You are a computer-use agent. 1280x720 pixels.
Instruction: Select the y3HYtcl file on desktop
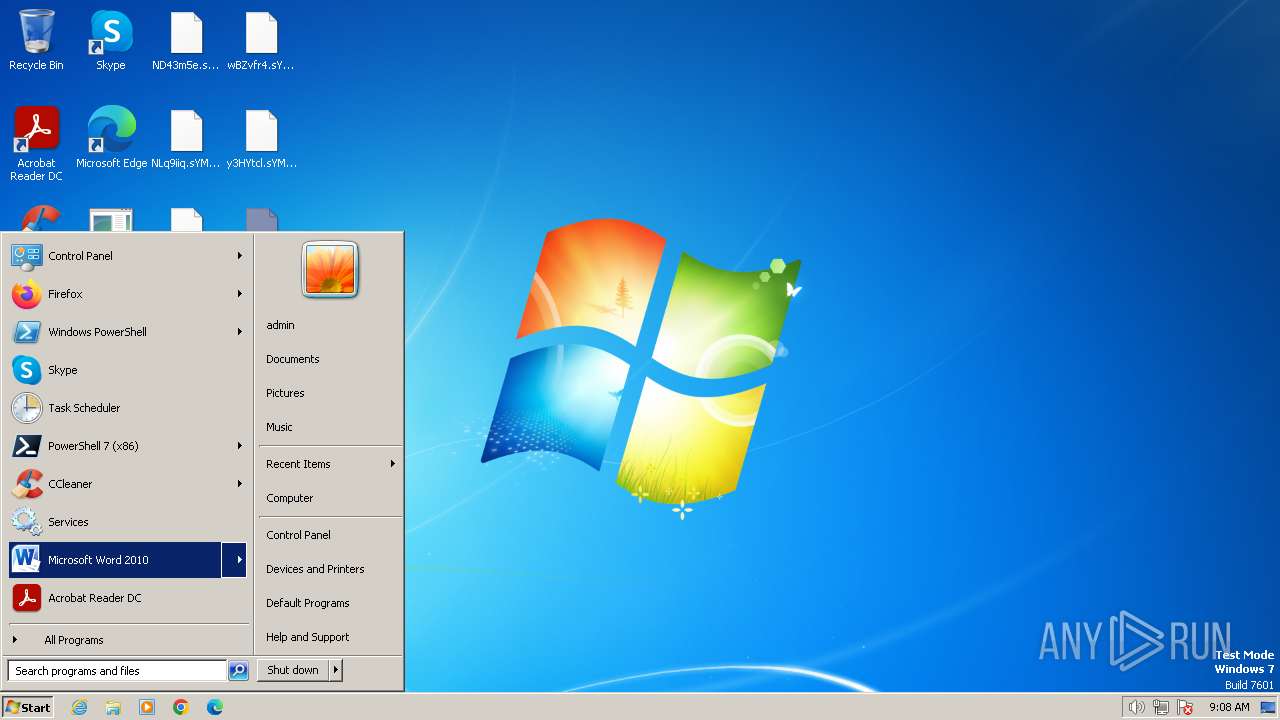pyautogui.click(x=261, y=137)
